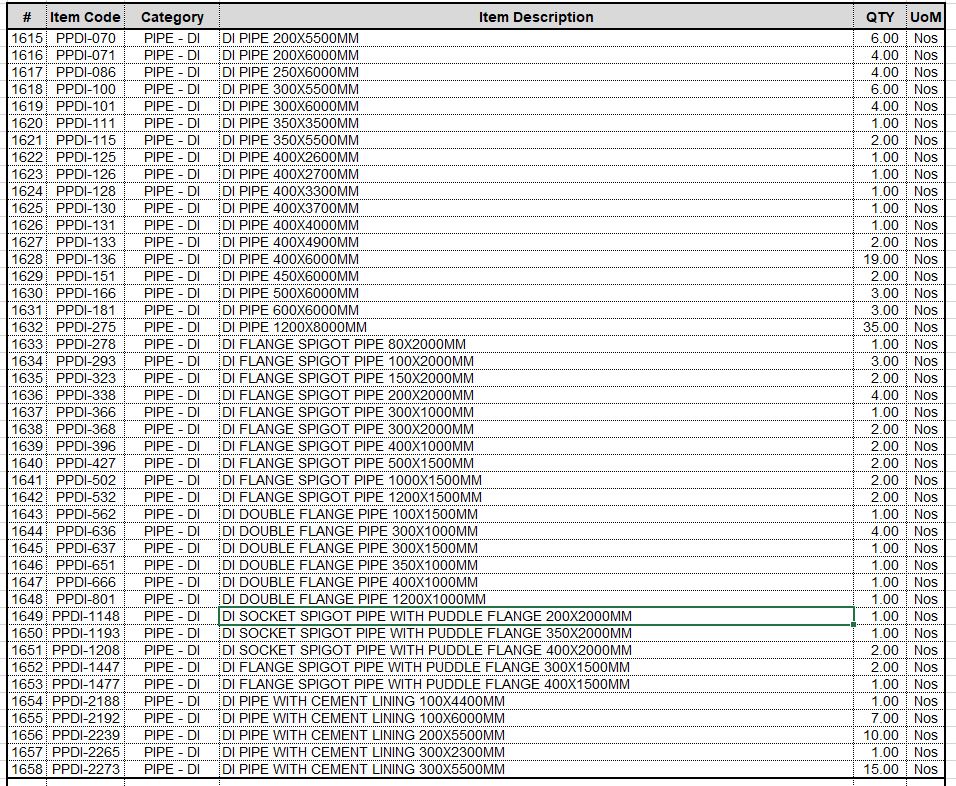Click DI FLANGE SPIGOT PIPE 80X2000MM cell
This screenshot has width=956, height=786.
click(343, 344)
